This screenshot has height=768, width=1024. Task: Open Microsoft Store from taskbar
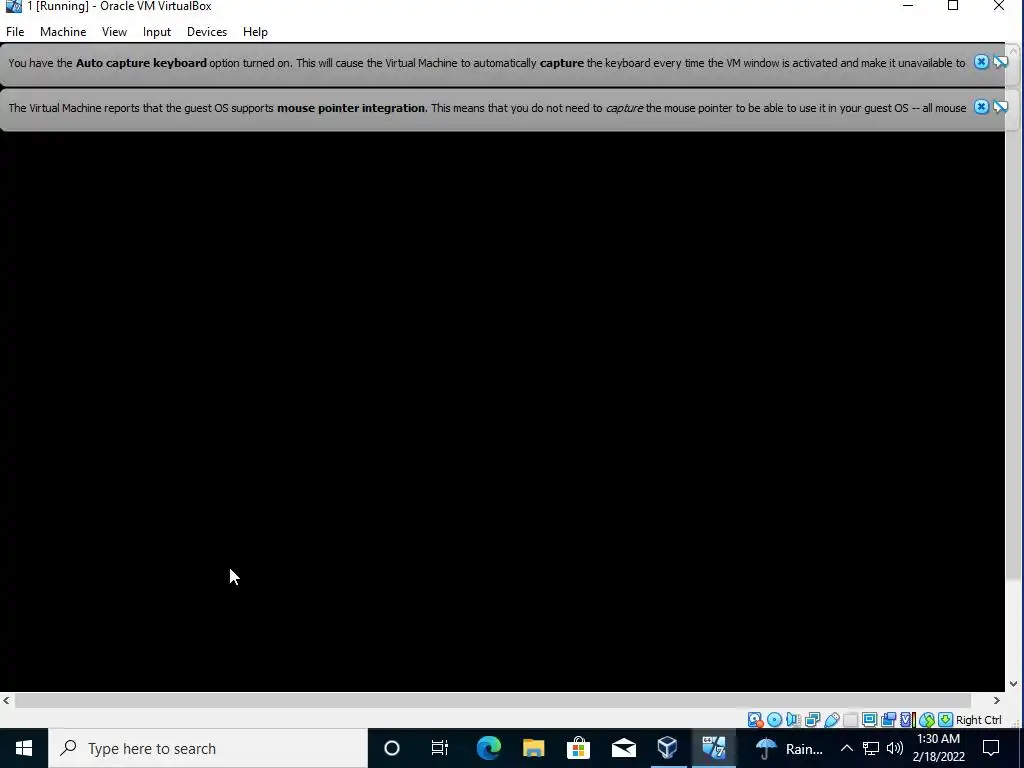(x=578, y=748)
